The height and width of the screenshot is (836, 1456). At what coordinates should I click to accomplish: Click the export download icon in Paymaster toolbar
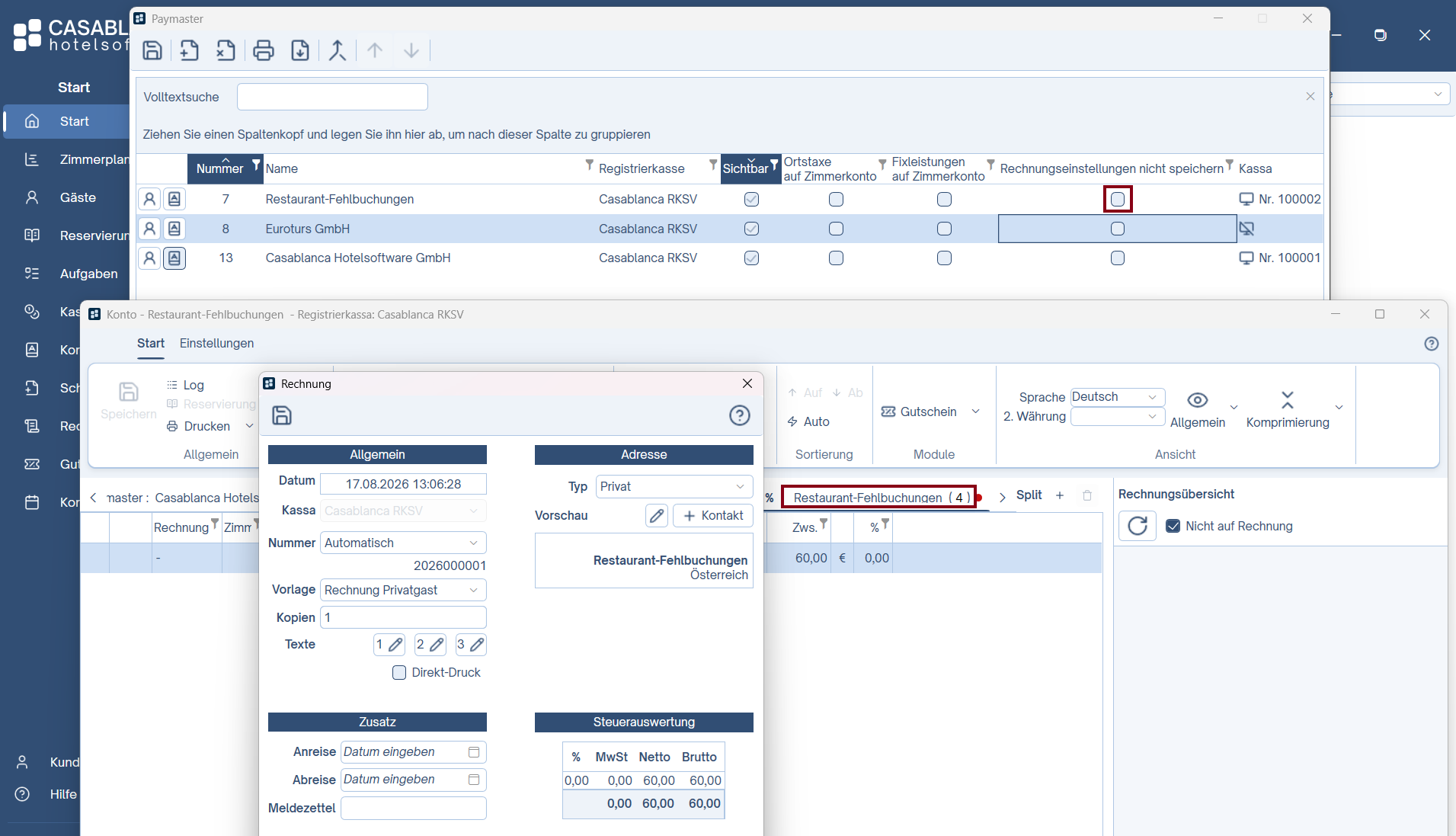click(300, 50)
